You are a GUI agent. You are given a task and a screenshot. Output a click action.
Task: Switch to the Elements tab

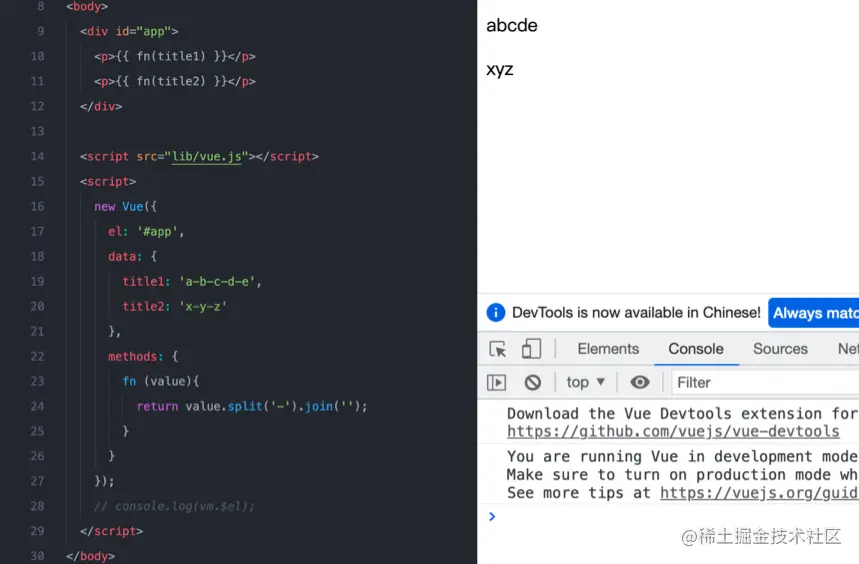(608, 349)
